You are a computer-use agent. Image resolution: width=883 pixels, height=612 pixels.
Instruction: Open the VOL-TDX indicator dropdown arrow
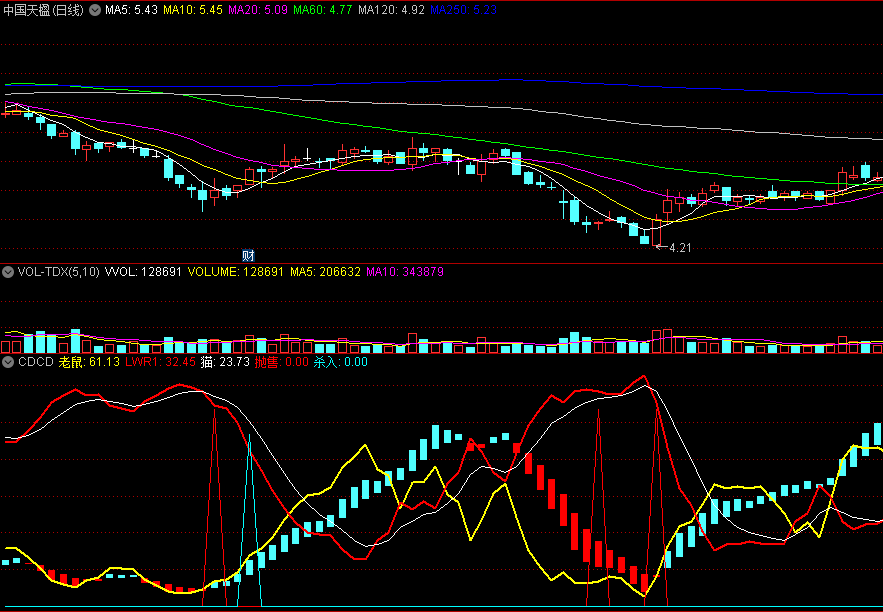coord(8,272)
